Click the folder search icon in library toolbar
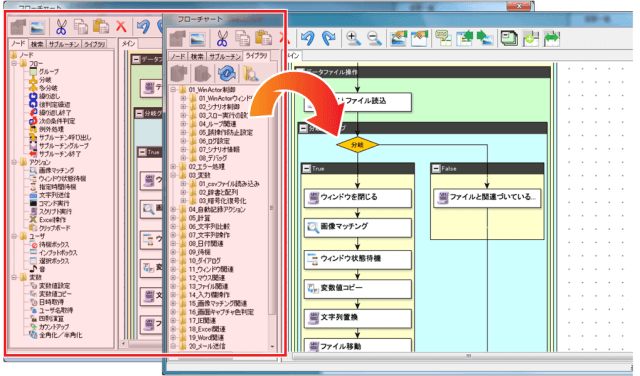 pos(251,74)
